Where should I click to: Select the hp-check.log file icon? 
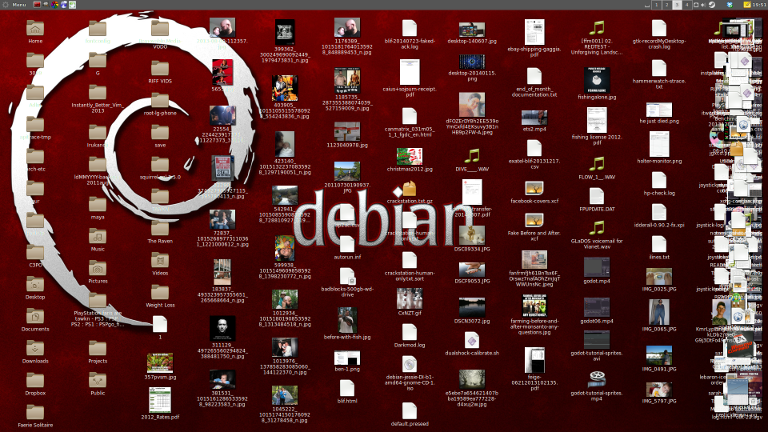tap(659, 180)
